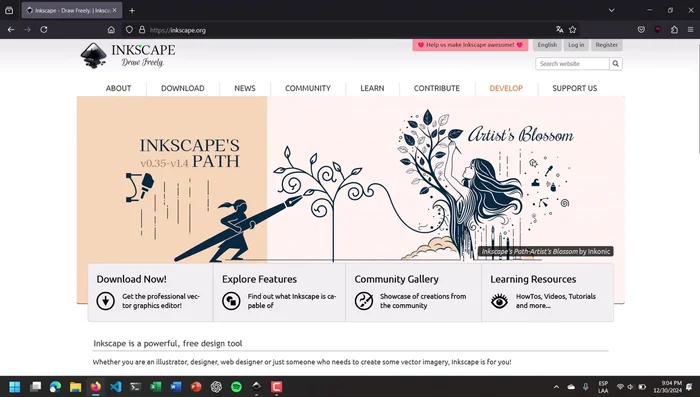Open the NEWS menu

tap(245, 88)
